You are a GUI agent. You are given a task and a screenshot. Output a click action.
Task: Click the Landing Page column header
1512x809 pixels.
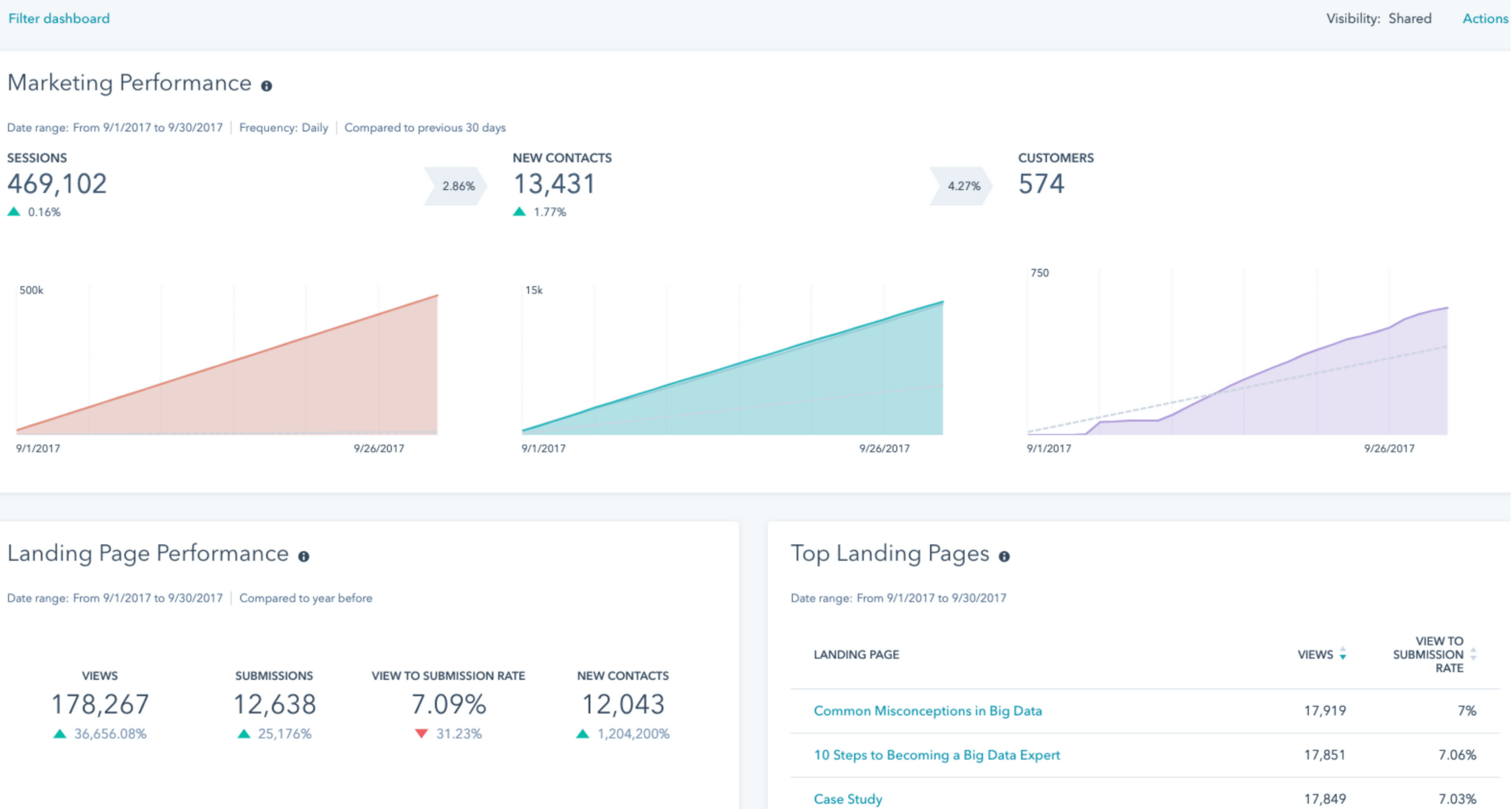click(856, 654)
